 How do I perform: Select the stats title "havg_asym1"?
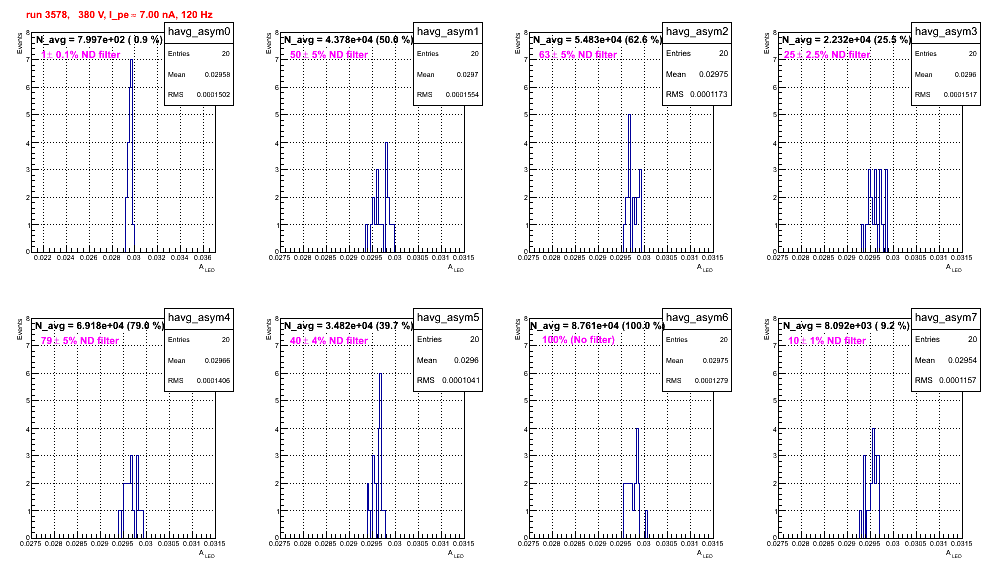pyautogui.click(x=448, y=32)
